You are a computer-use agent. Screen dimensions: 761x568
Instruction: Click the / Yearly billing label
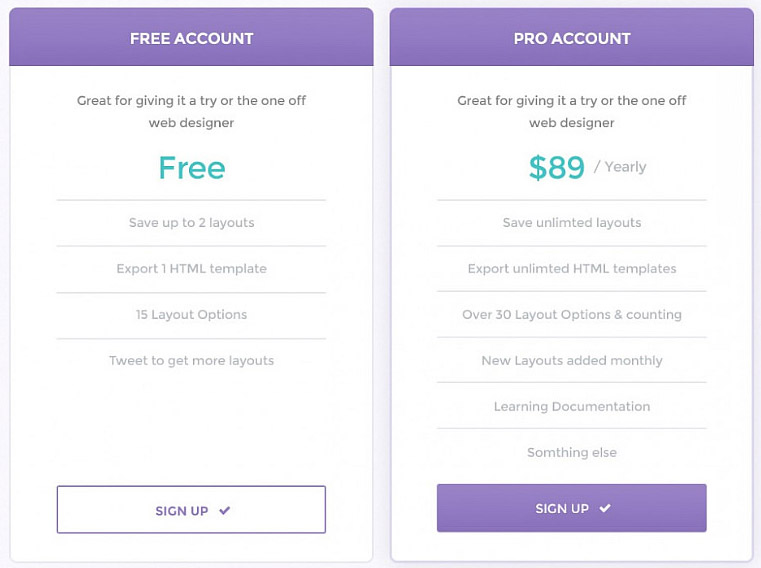(620, 167)
